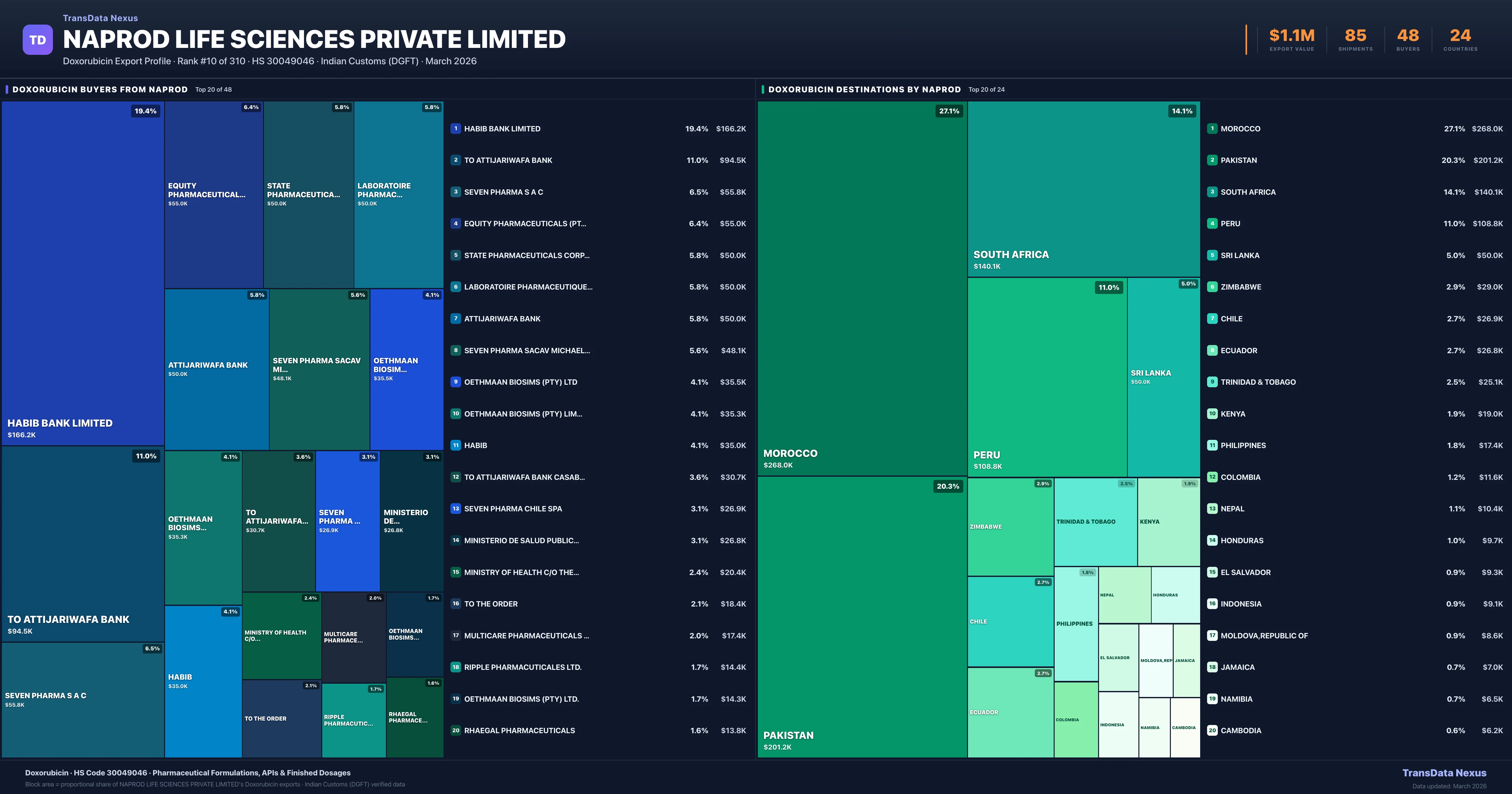
Task: Open the Doxorubicin Buyers From Naprod section heading
Action: tap(100, 89)
